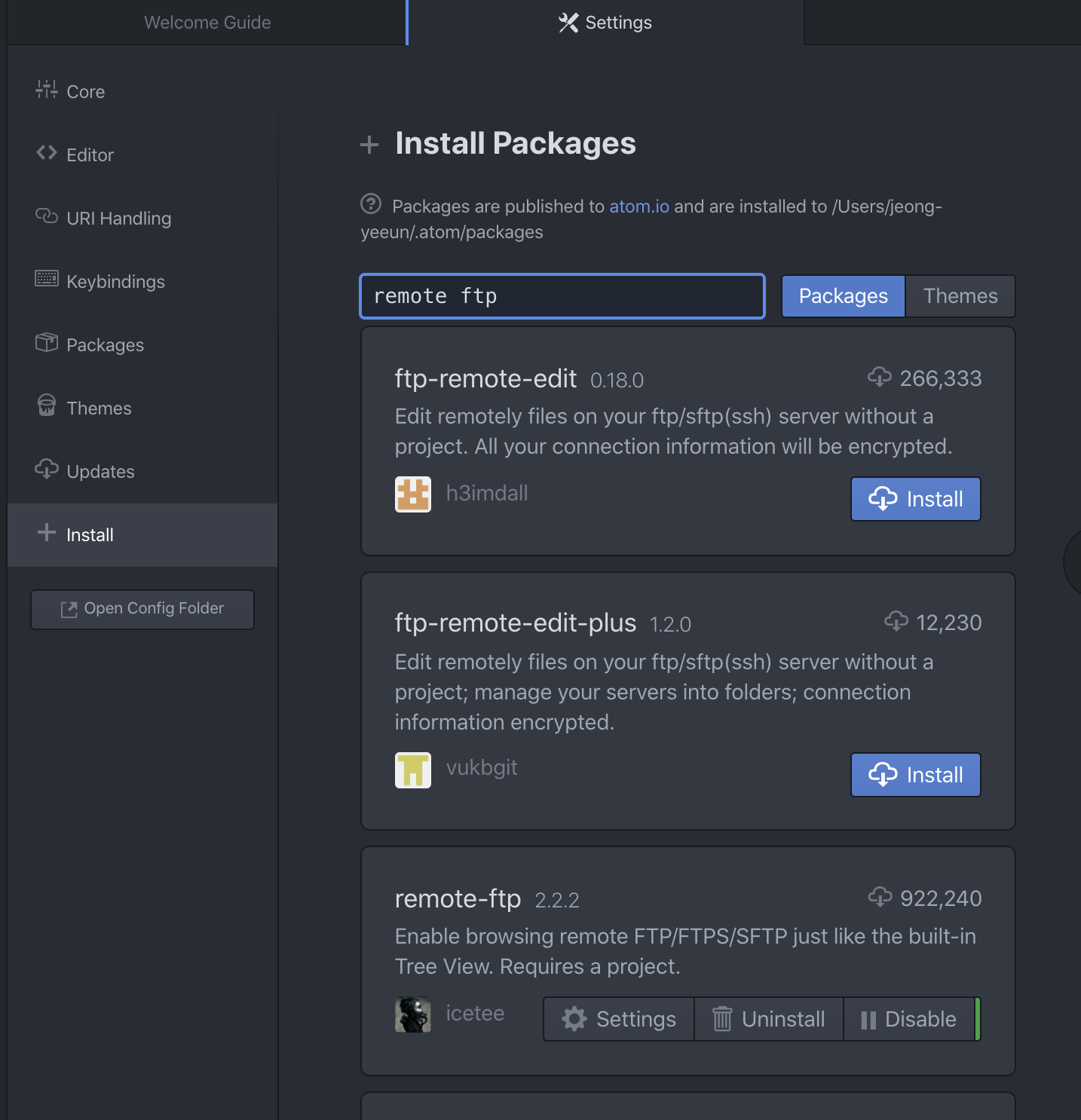The width and height of the screenshot is (1081, 1120).
Task: Click the question mark help icon
Action: tap(371, 203)
